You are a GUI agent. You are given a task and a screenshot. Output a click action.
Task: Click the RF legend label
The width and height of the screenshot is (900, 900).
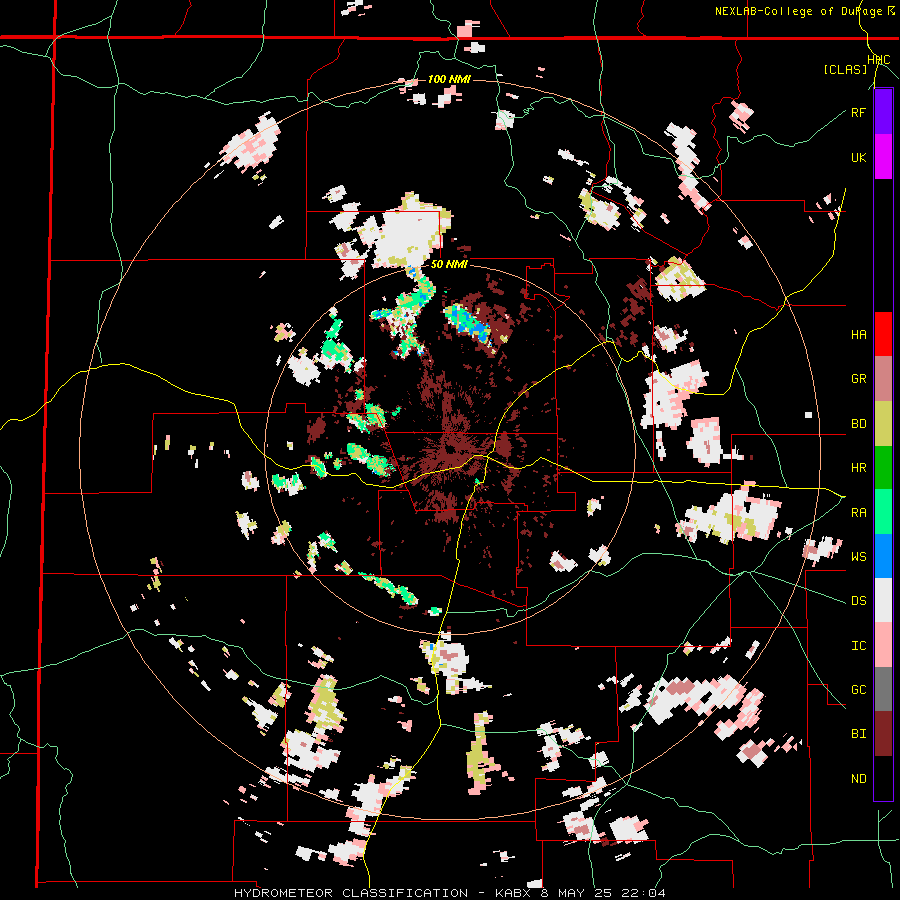[x=858, y=112]
